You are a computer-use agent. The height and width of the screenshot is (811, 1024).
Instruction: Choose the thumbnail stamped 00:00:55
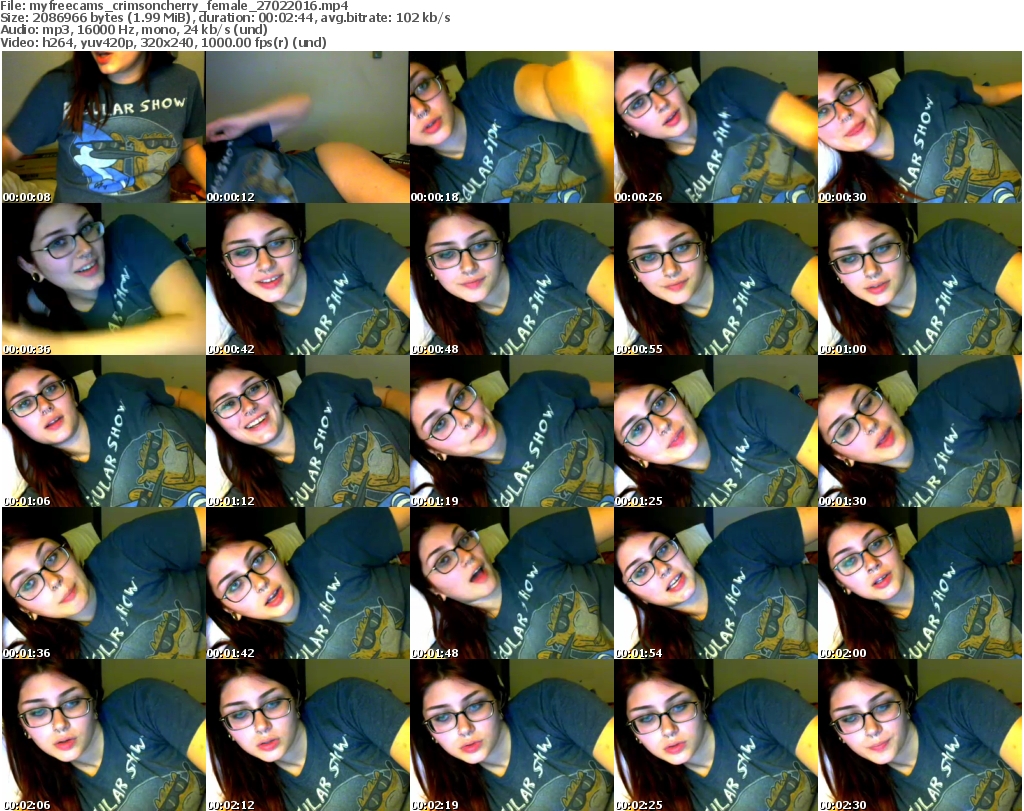click(715, 279)
